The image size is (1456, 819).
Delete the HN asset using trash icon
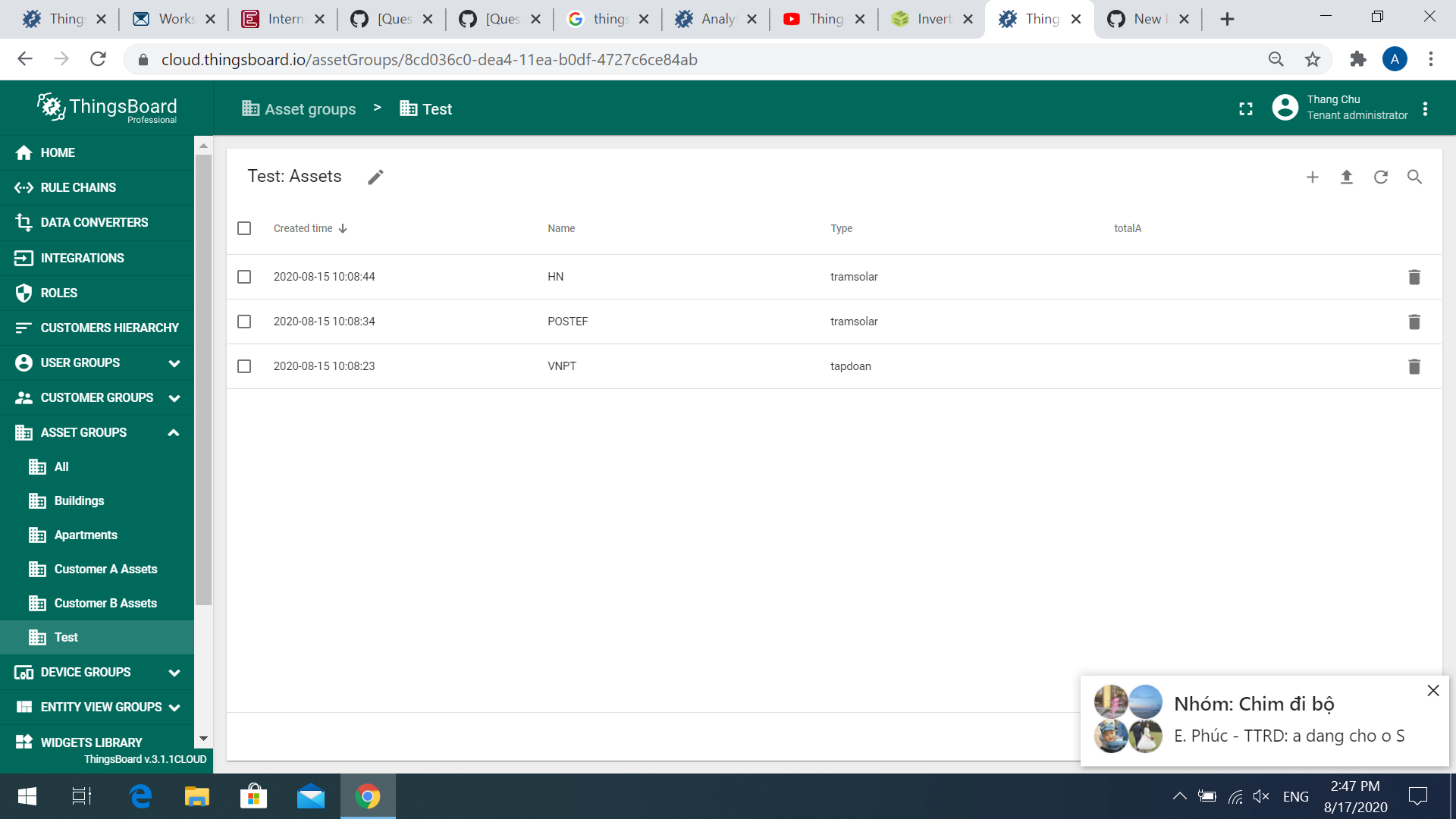click(1414, 277)
